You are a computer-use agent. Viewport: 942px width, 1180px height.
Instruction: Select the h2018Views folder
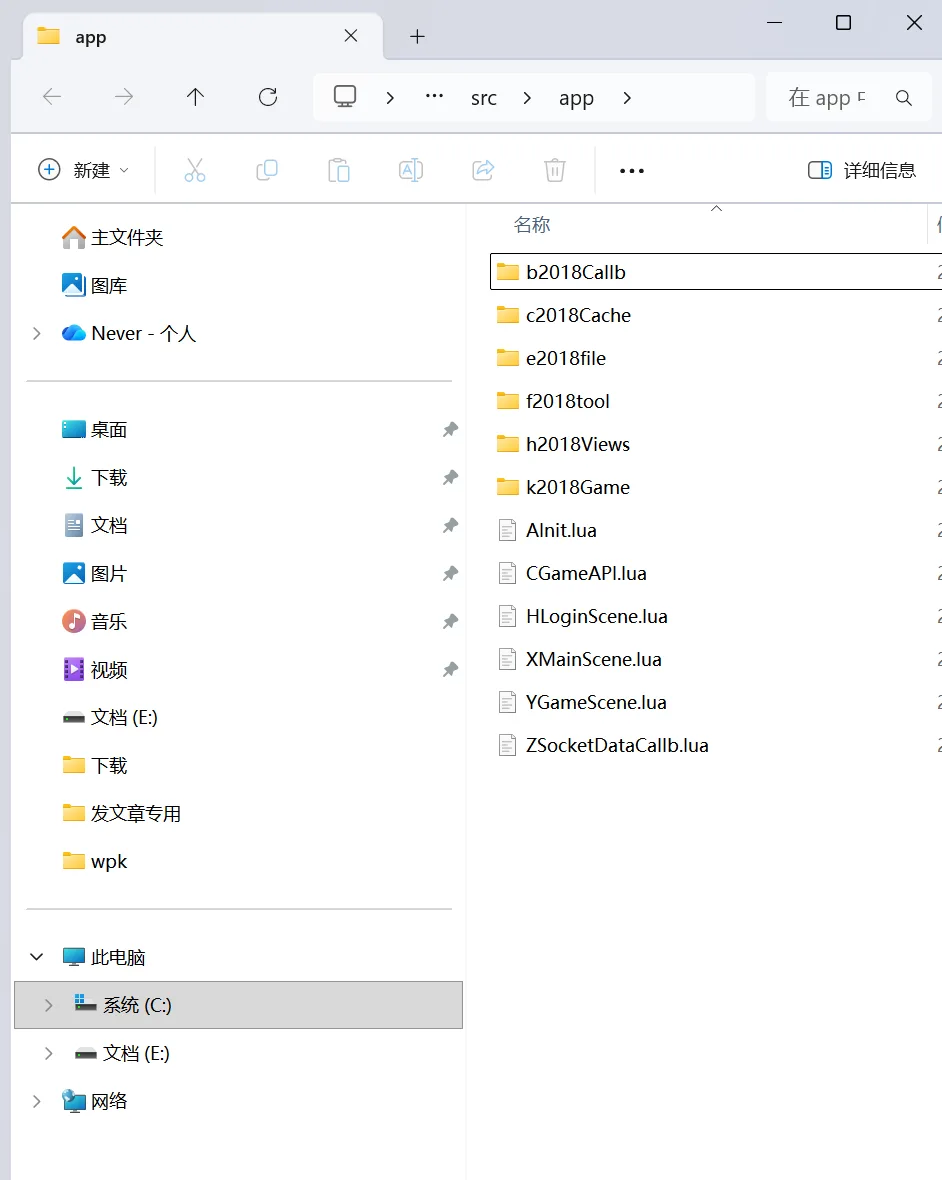(578, 444)
